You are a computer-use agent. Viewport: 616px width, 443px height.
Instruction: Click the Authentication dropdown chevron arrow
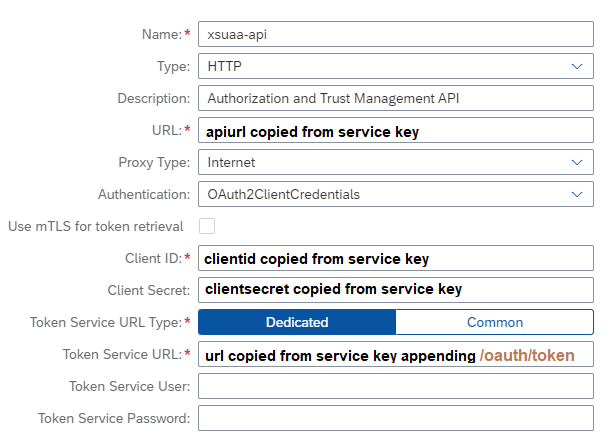pos(577,194)
